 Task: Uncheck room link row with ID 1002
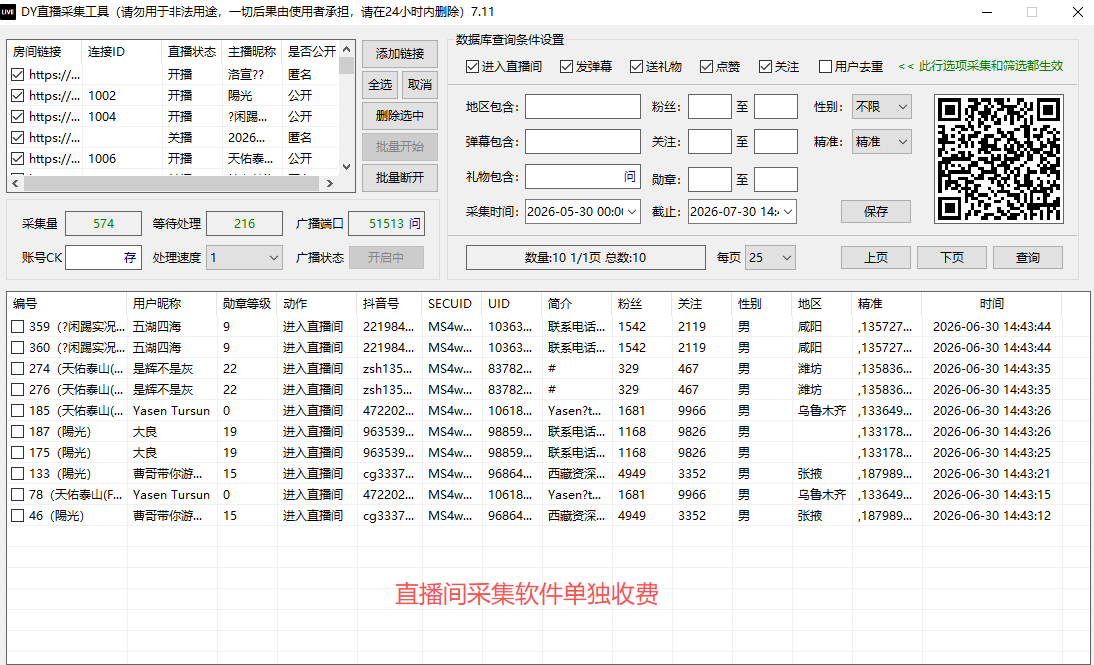coord(18,96)
